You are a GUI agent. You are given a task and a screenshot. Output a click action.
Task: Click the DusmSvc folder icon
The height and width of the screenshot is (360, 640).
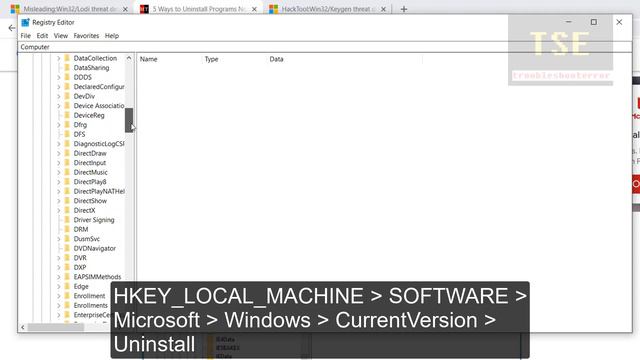coord(67,239)
